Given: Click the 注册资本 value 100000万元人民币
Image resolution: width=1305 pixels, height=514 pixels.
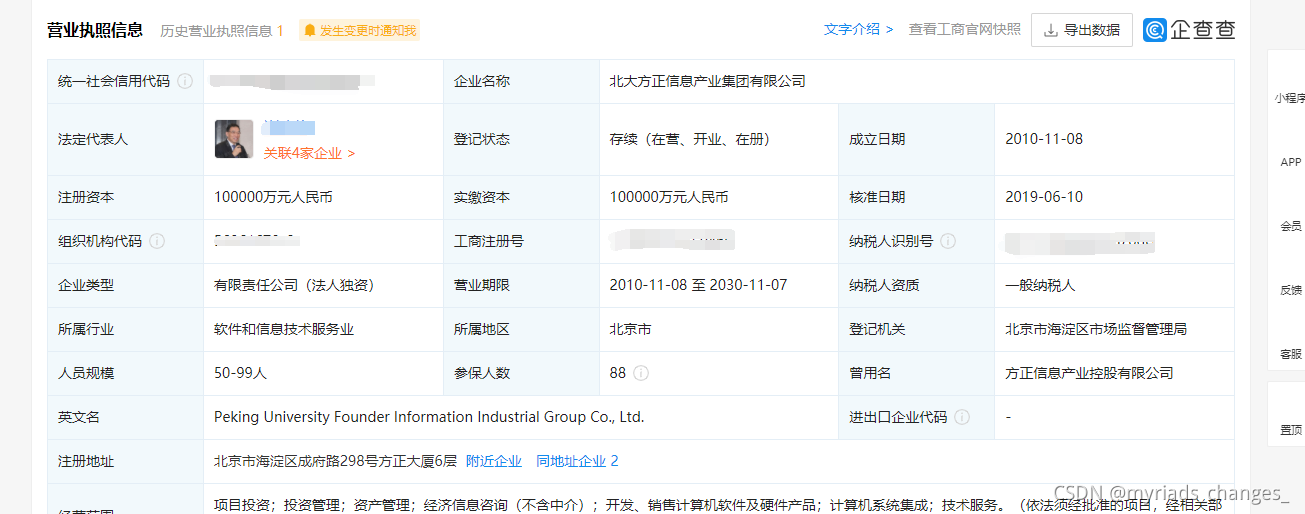Looking at the screenshot, I should point(273,197).
